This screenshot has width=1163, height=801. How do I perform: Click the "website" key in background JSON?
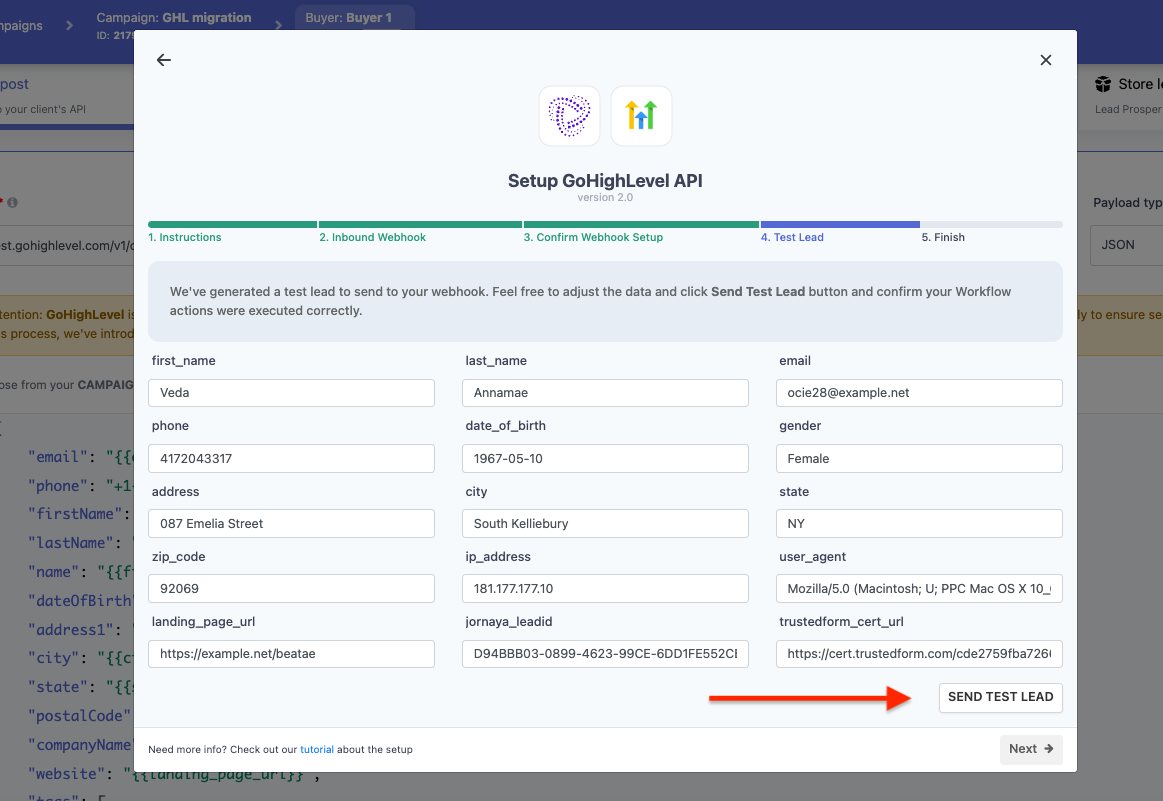pos(67,774)
